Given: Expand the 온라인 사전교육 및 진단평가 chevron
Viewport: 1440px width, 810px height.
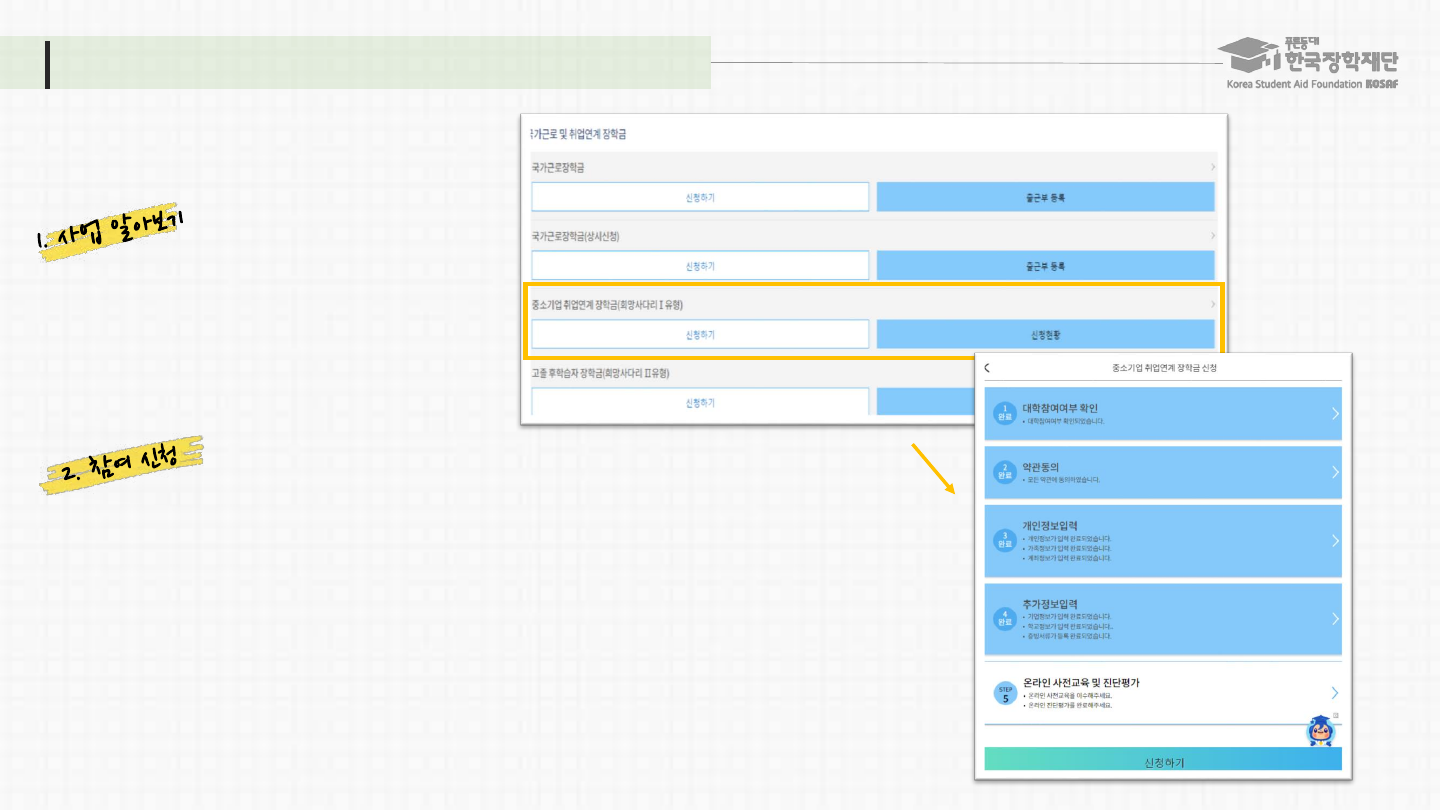Looking at the screenshot, I should 1335,693.
